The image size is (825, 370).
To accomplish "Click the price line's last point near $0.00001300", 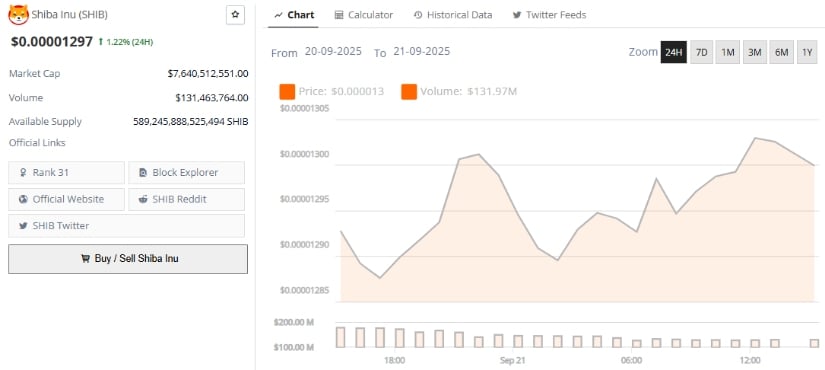I will (814, 165).
